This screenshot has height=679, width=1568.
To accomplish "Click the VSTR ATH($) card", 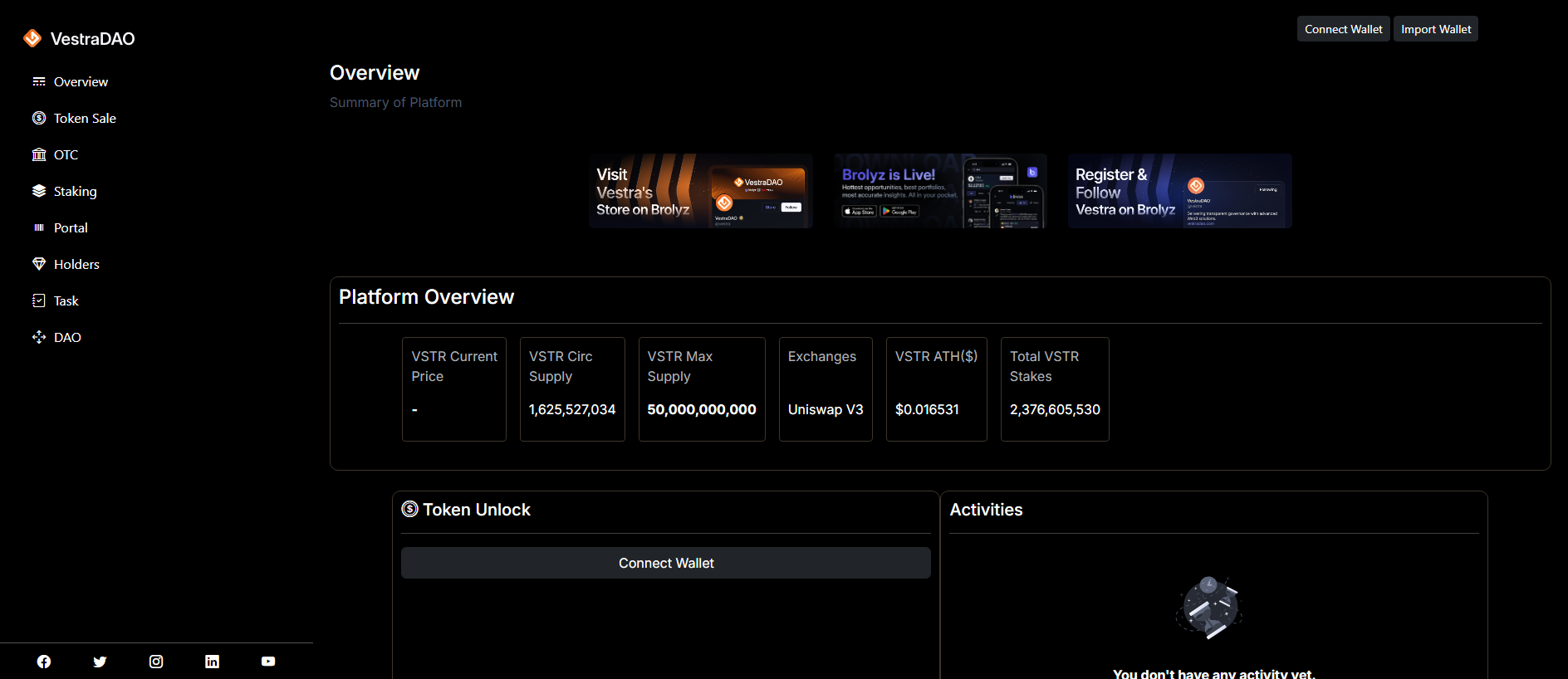I will pos(937,389).
